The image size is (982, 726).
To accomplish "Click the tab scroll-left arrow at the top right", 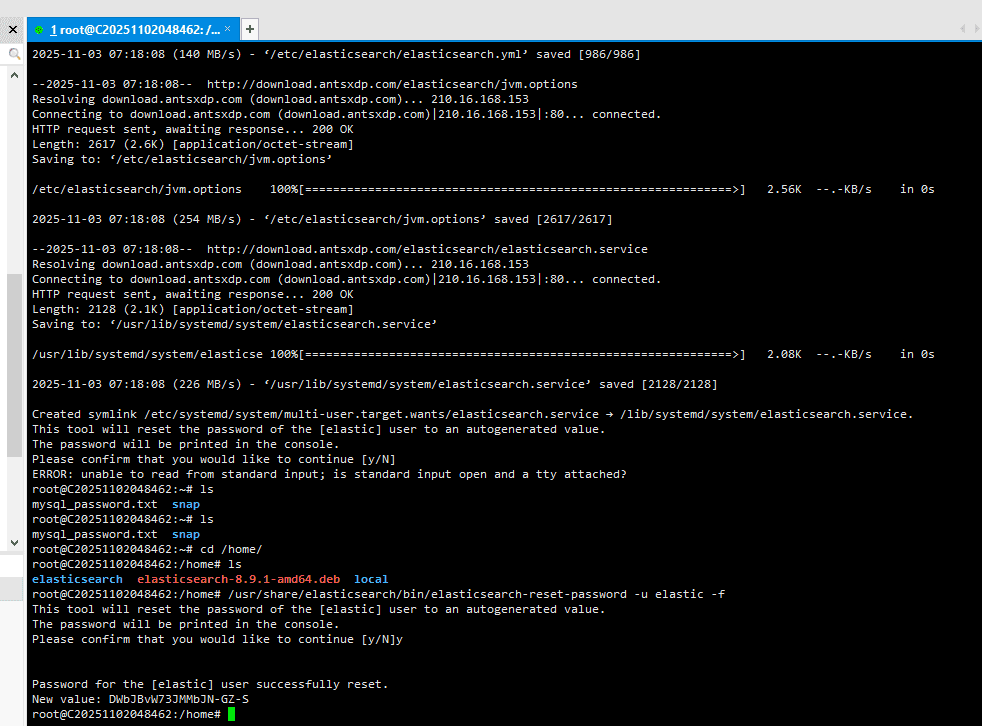I will (963, 29).
